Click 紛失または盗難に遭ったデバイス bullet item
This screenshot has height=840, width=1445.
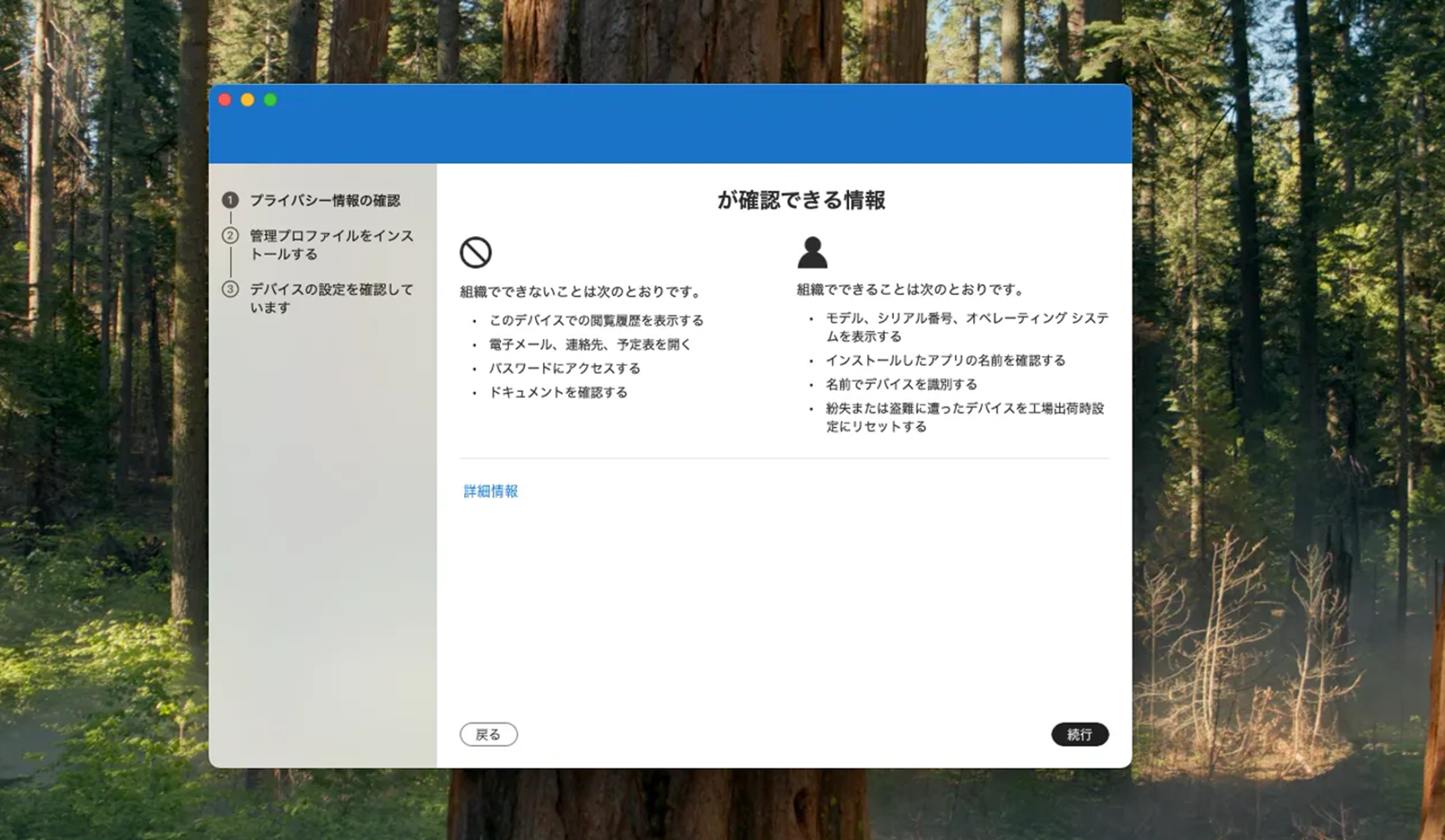(x=965, y=418)
